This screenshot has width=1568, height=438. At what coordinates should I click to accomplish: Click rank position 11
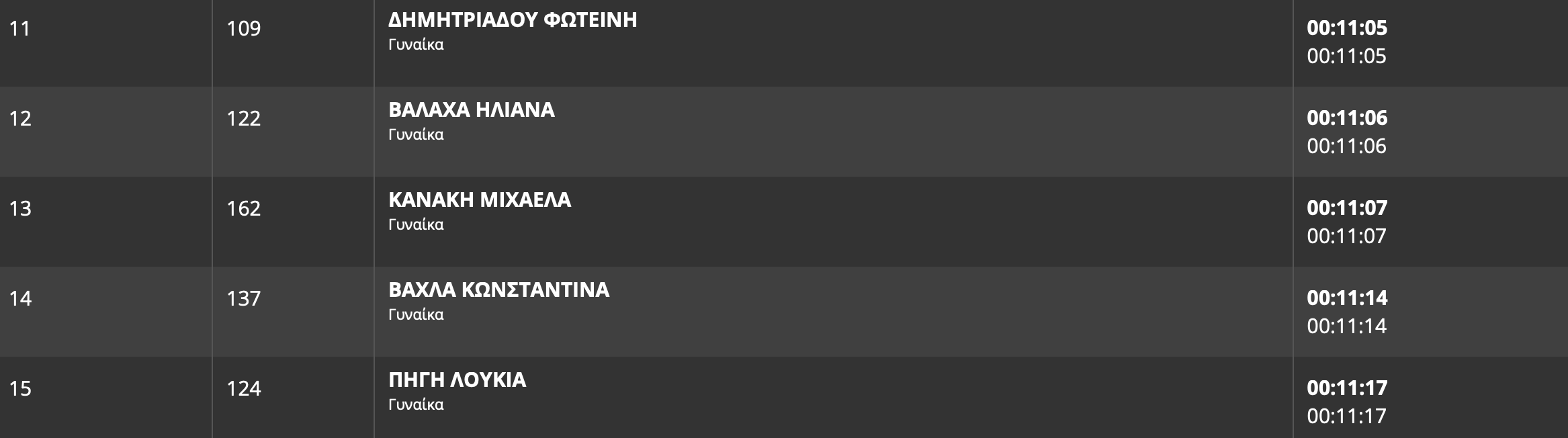(19, 29)
